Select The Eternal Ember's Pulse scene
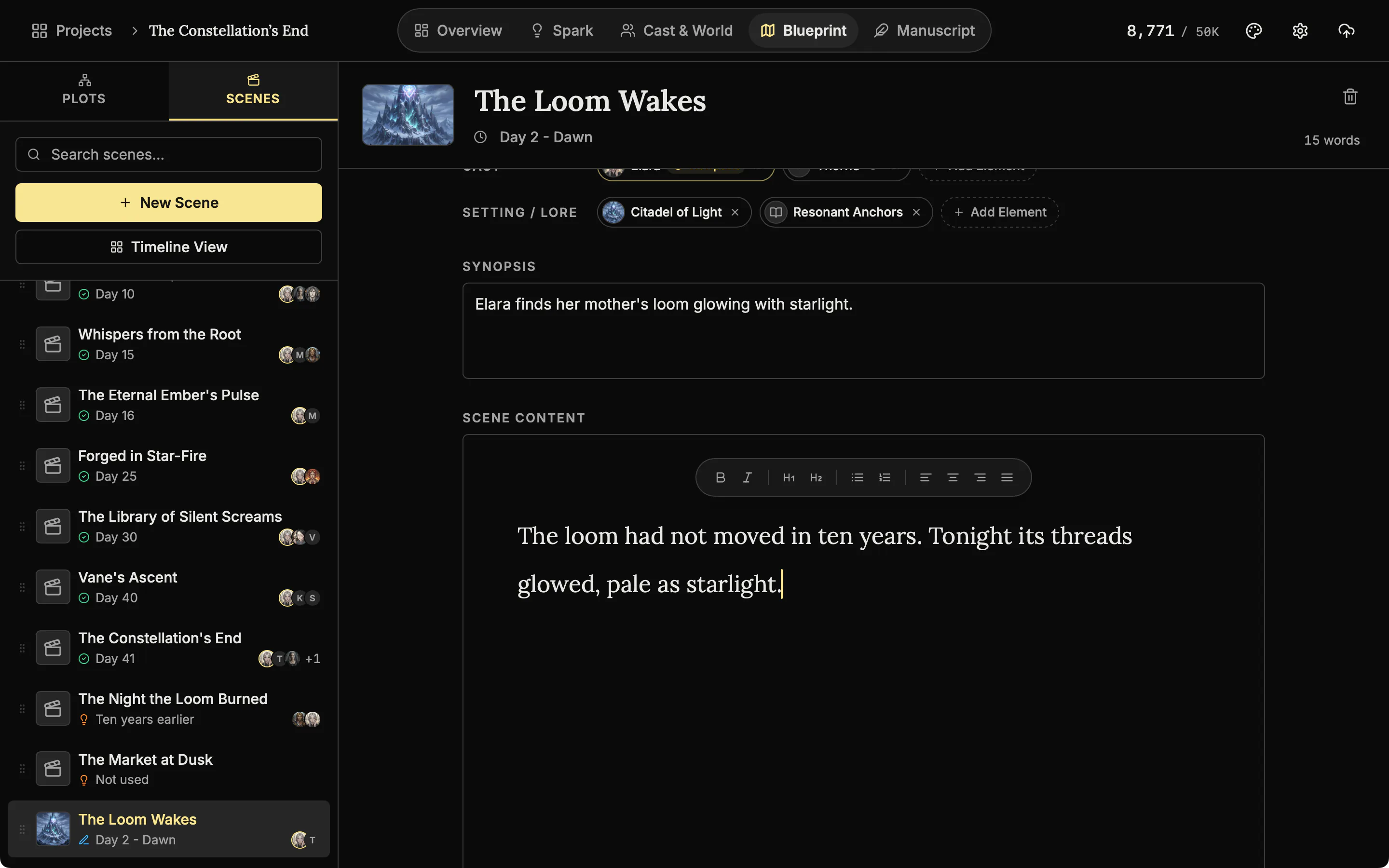 click(169, 405)
